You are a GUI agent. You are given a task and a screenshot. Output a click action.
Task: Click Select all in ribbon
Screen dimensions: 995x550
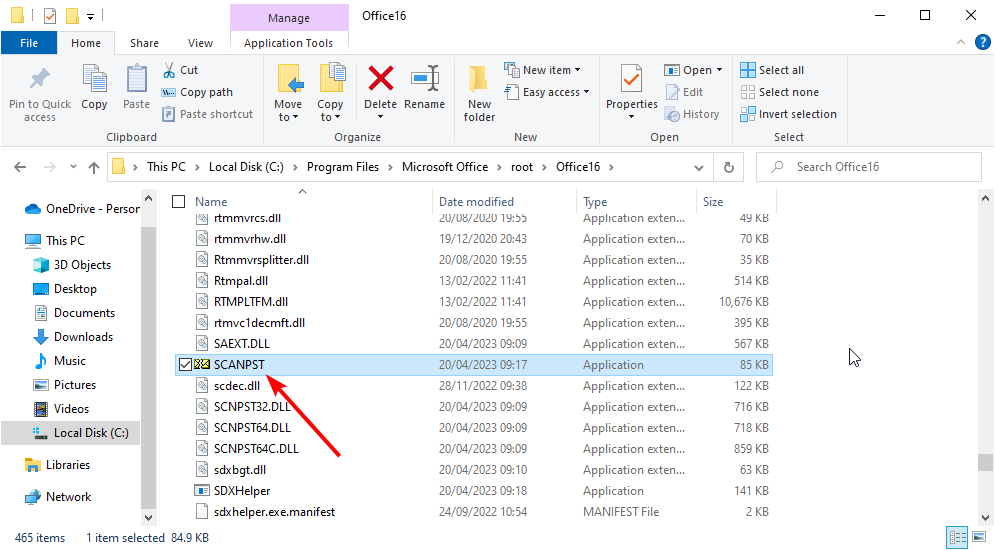click(x=772, y=70)
